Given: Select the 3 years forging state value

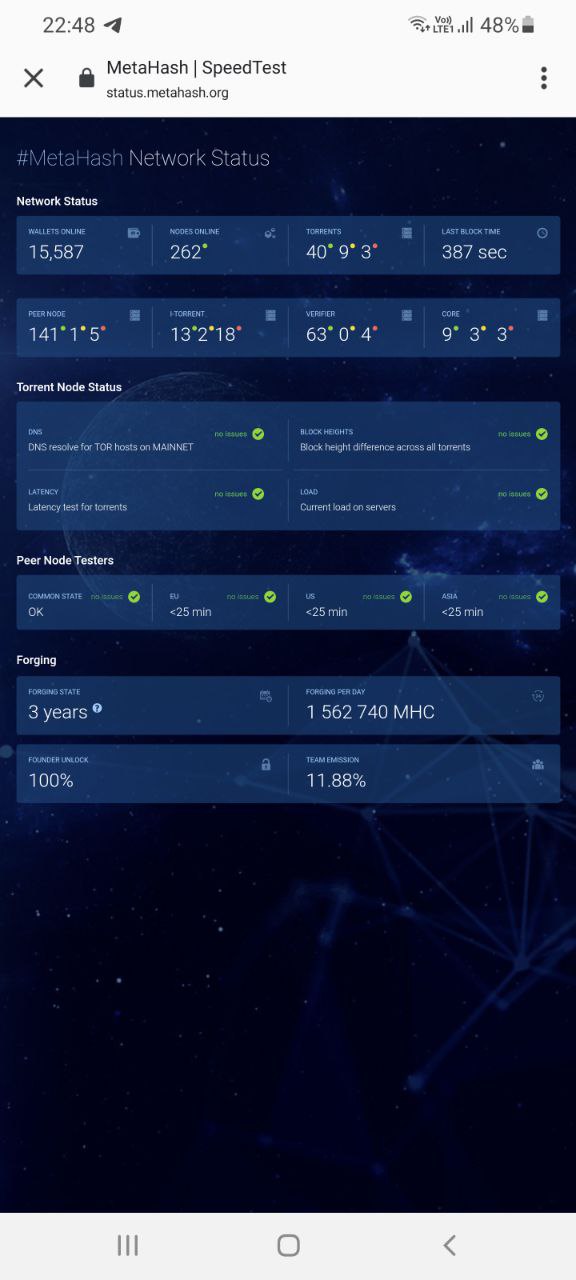Looking at the screenshot, I should pos(58,712).
